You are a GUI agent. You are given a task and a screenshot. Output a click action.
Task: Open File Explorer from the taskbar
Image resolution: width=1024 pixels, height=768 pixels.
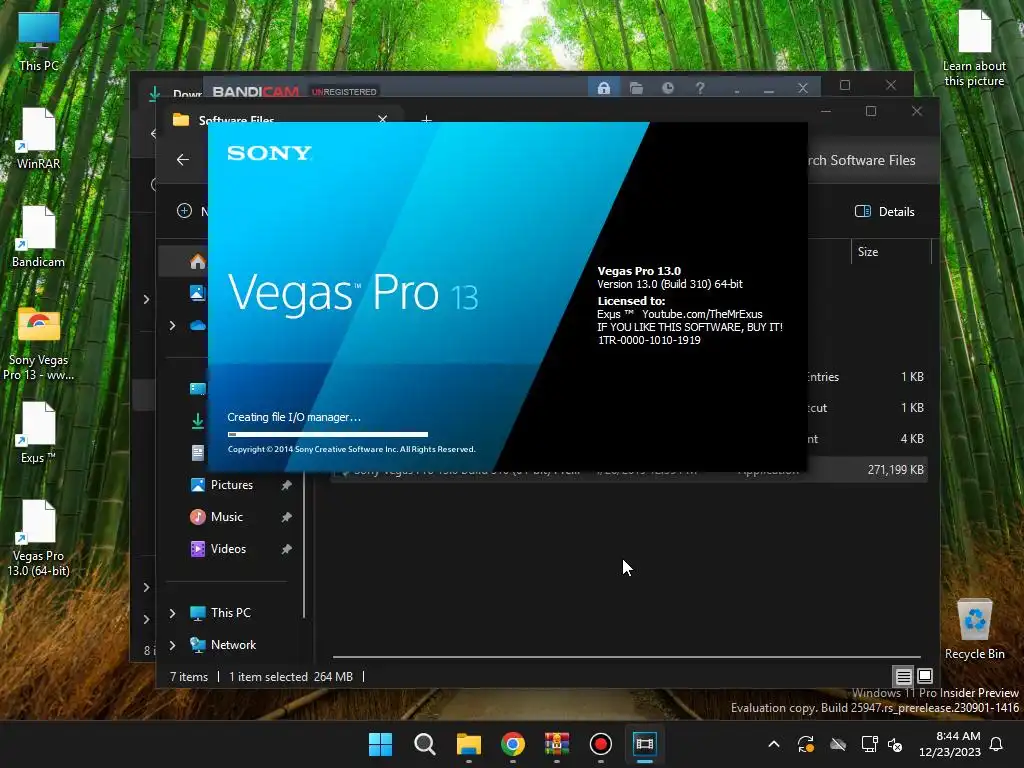(x=468, y=744)
